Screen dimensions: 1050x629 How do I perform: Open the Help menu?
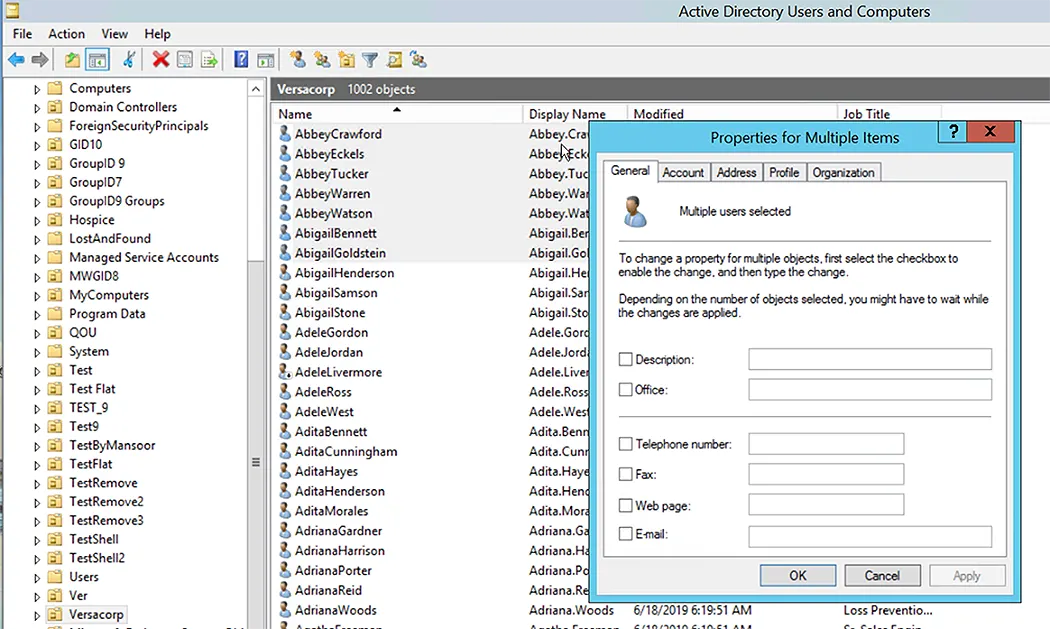(157, 33)
